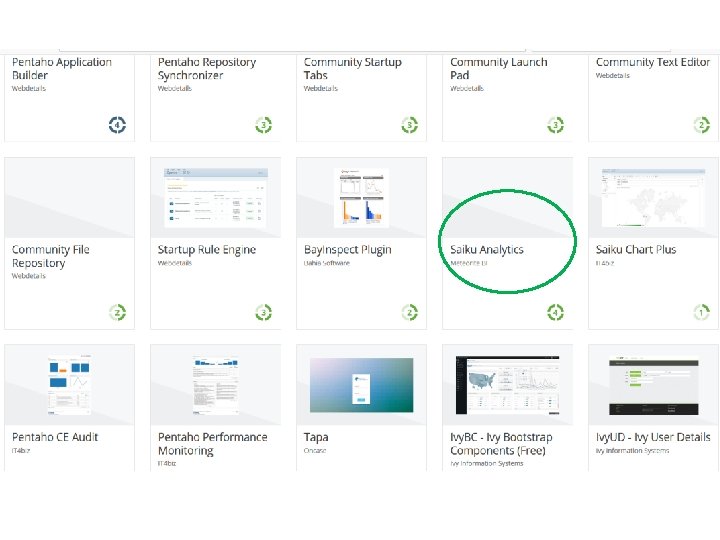Click maturity badge on Community Launch Pad

pos(556,124)
